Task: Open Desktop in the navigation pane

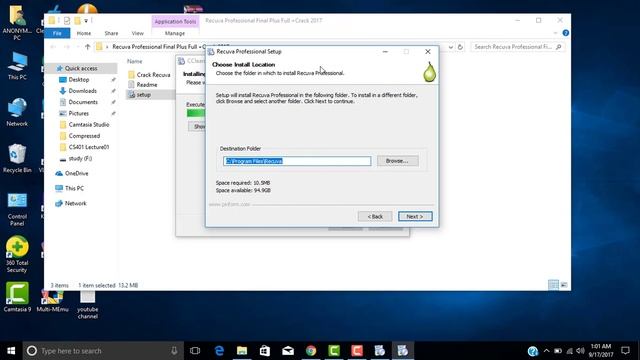Action: click(79, 80)
